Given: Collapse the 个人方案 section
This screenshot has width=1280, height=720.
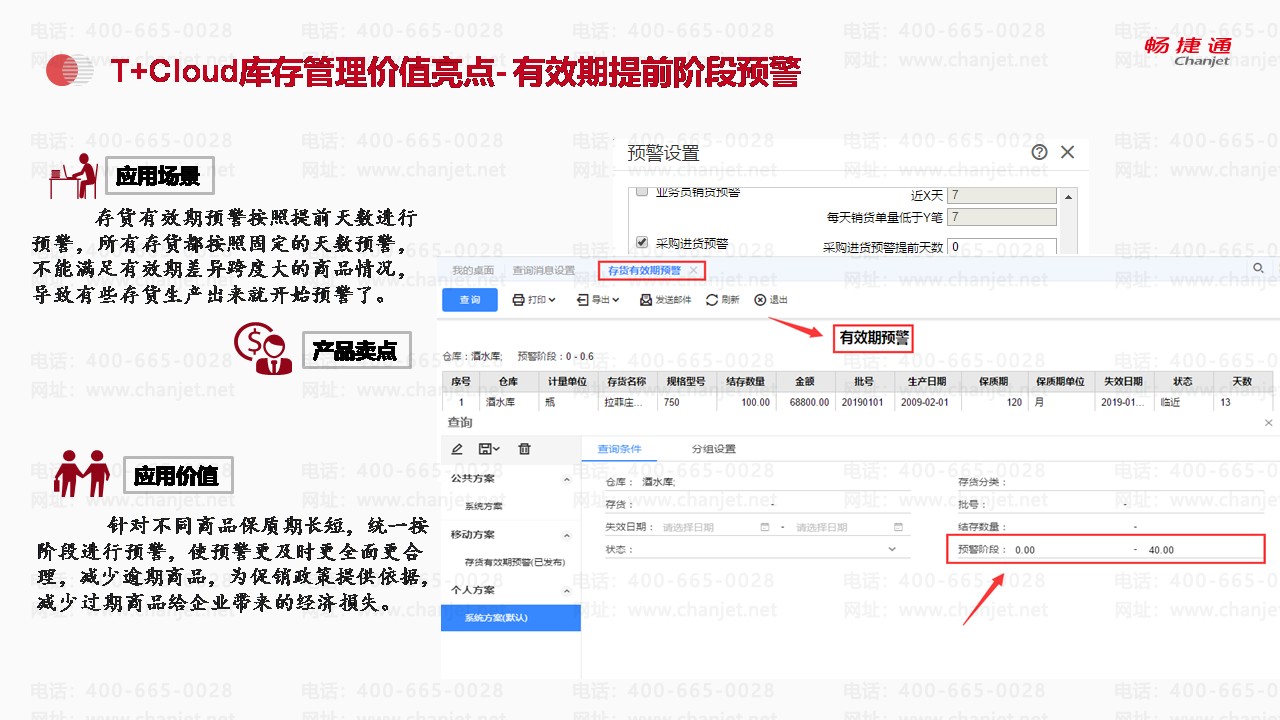Looking at the screenshot, I should (x=567, y=592).
